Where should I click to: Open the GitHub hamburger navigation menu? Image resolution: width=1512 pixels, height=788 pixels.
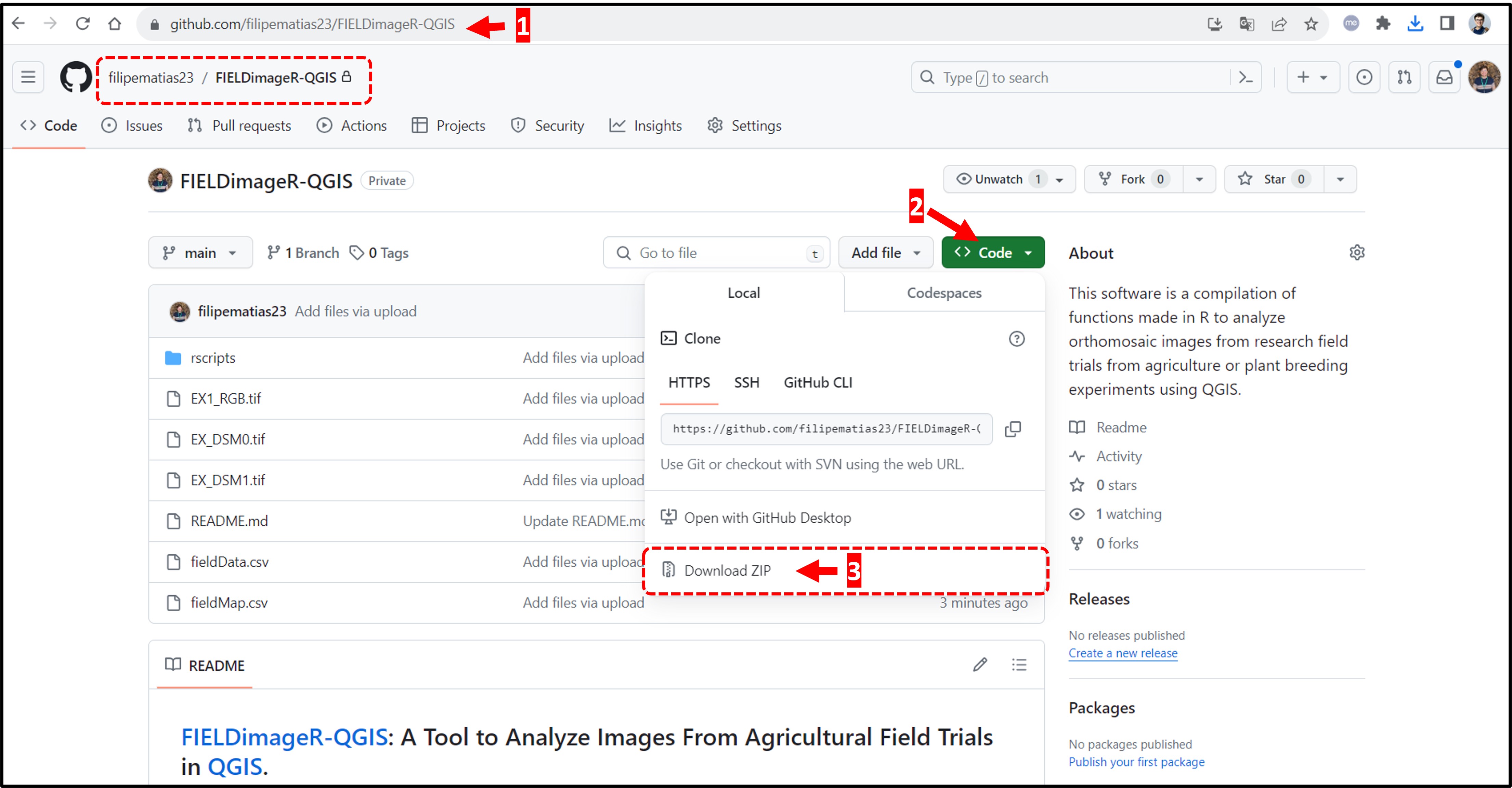(x=28, y=77)
